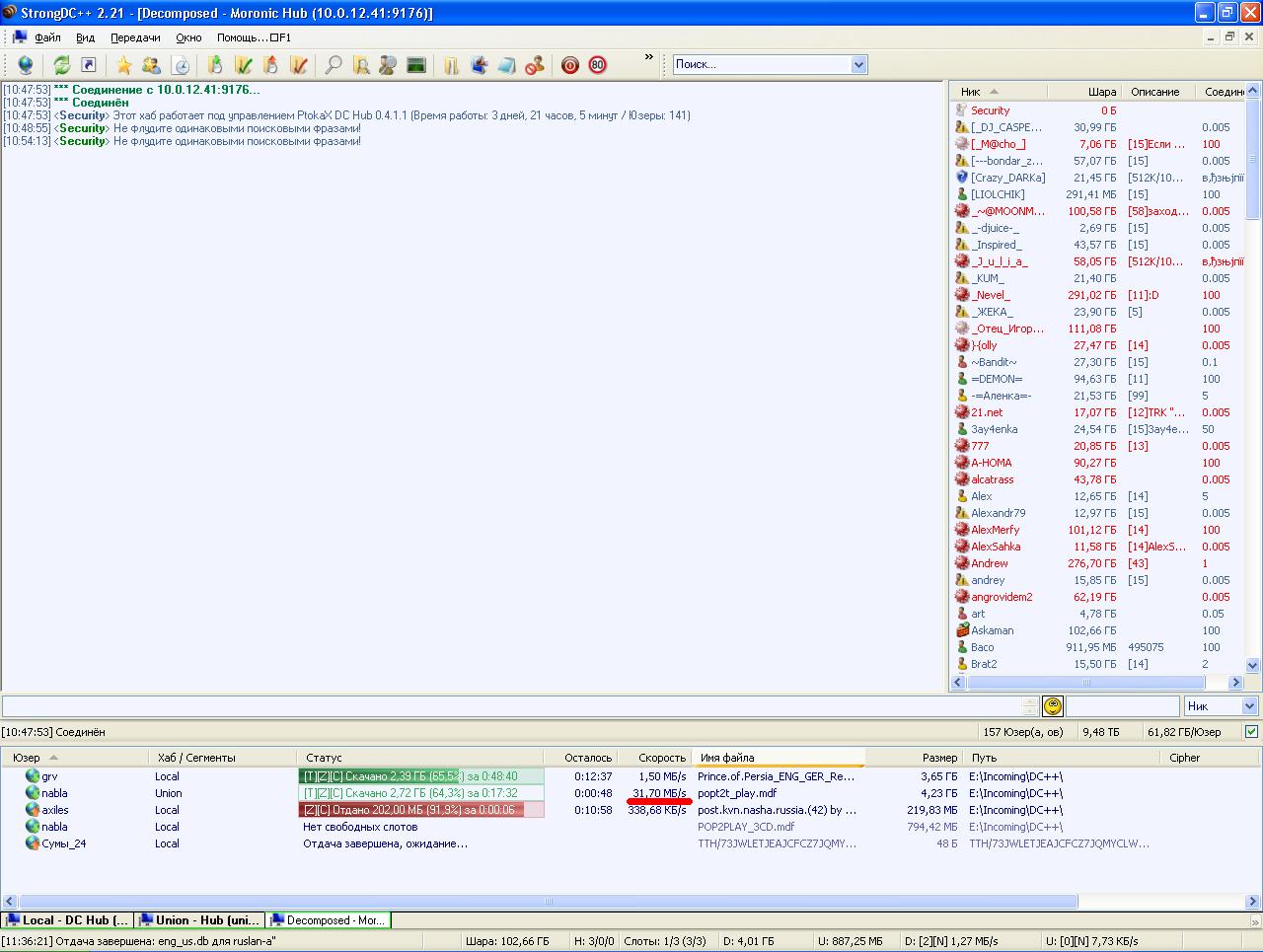Expand hidden toolbar items chevron

648,57
